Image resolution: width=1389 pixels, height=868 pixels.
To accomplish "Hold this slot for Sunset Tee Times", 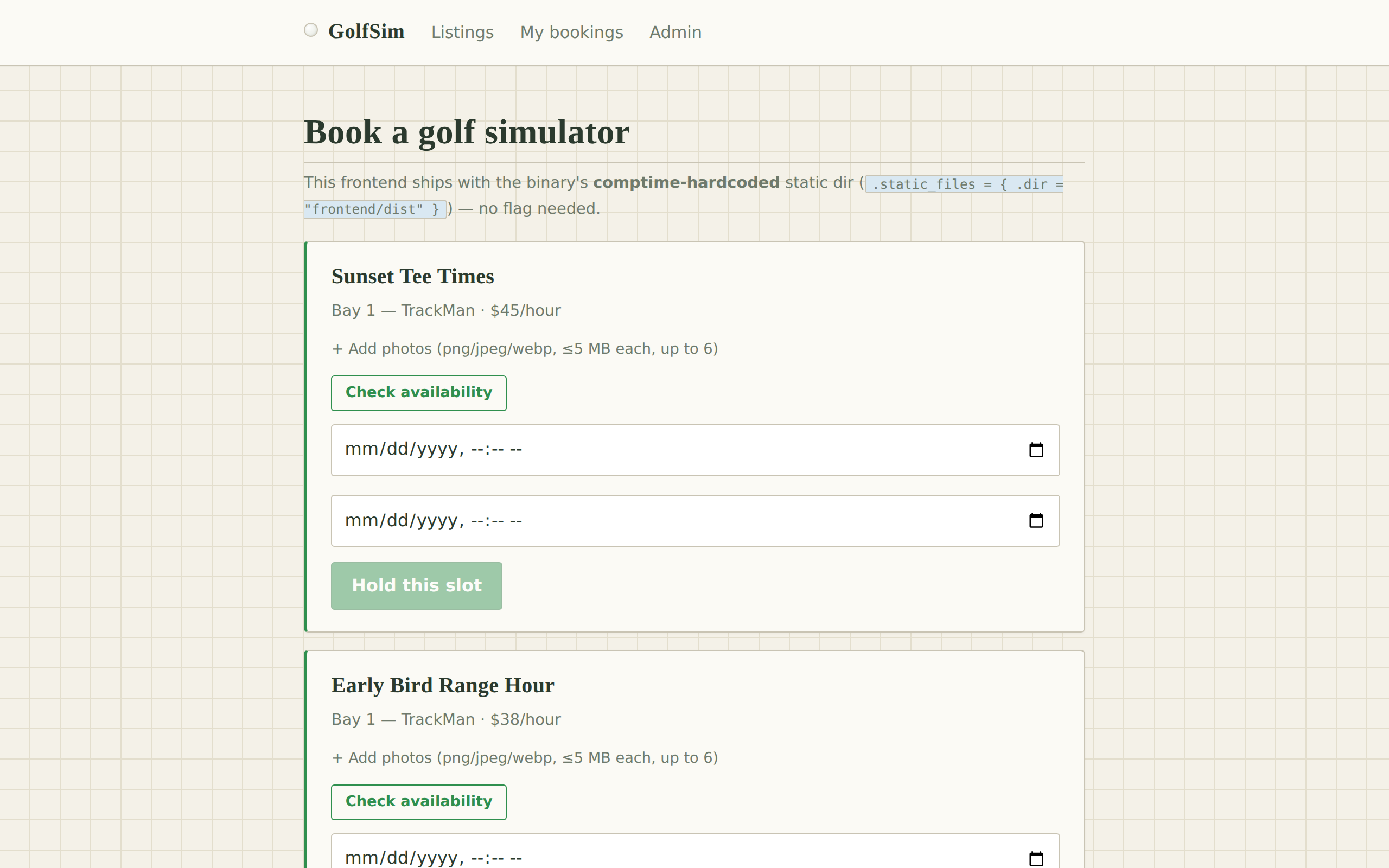I will [x=416, y=585].
